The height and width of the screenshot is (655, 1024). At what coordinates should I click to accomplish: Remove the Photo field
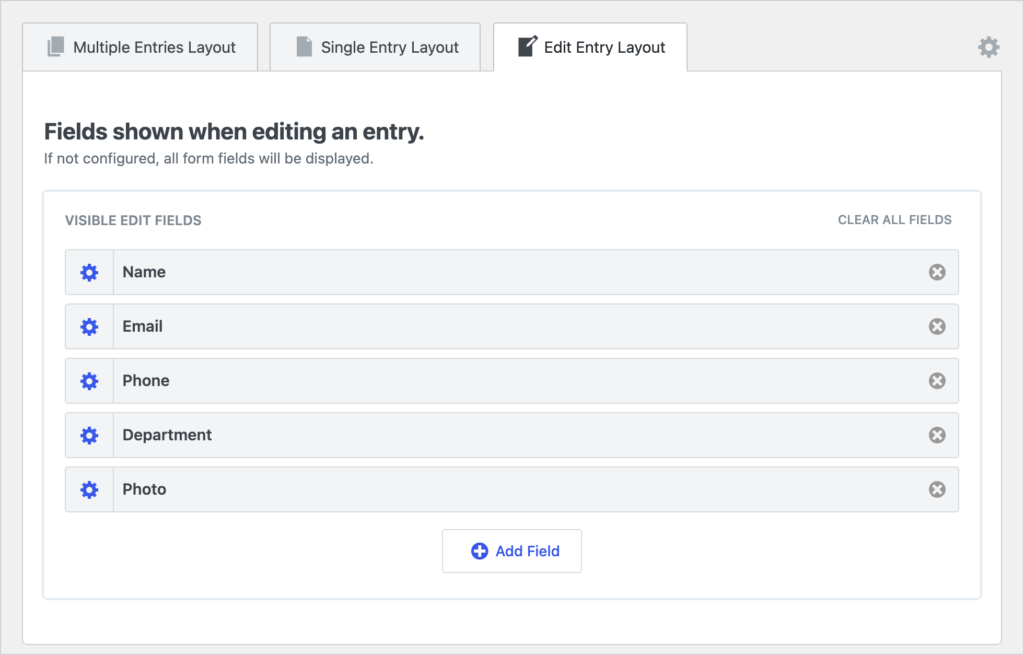(x=937, y=489)
